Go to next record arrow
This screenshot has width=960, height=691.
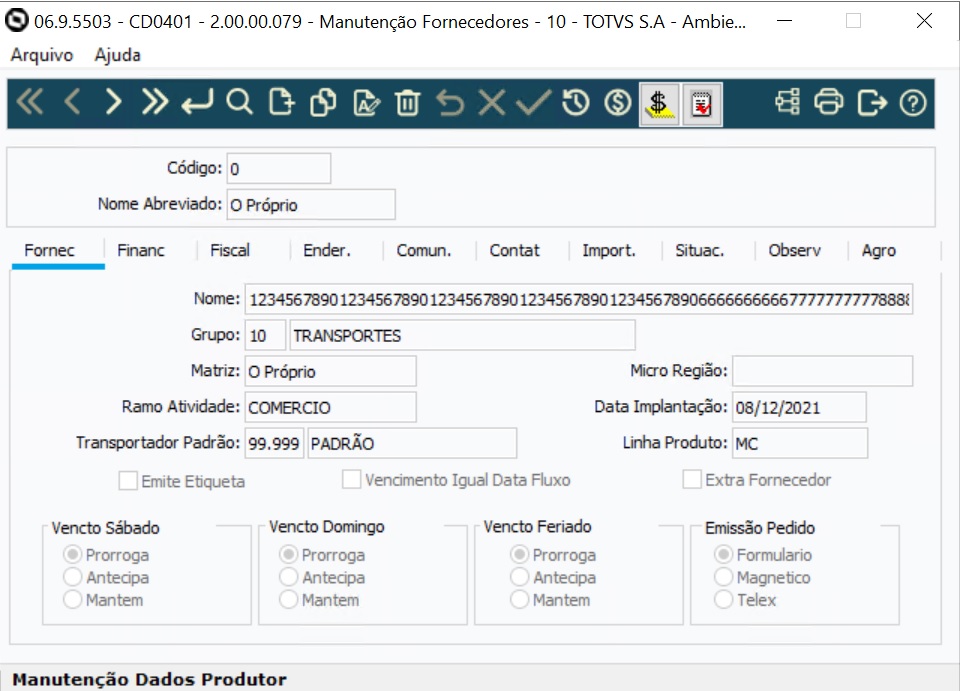(x=113, y=102)
